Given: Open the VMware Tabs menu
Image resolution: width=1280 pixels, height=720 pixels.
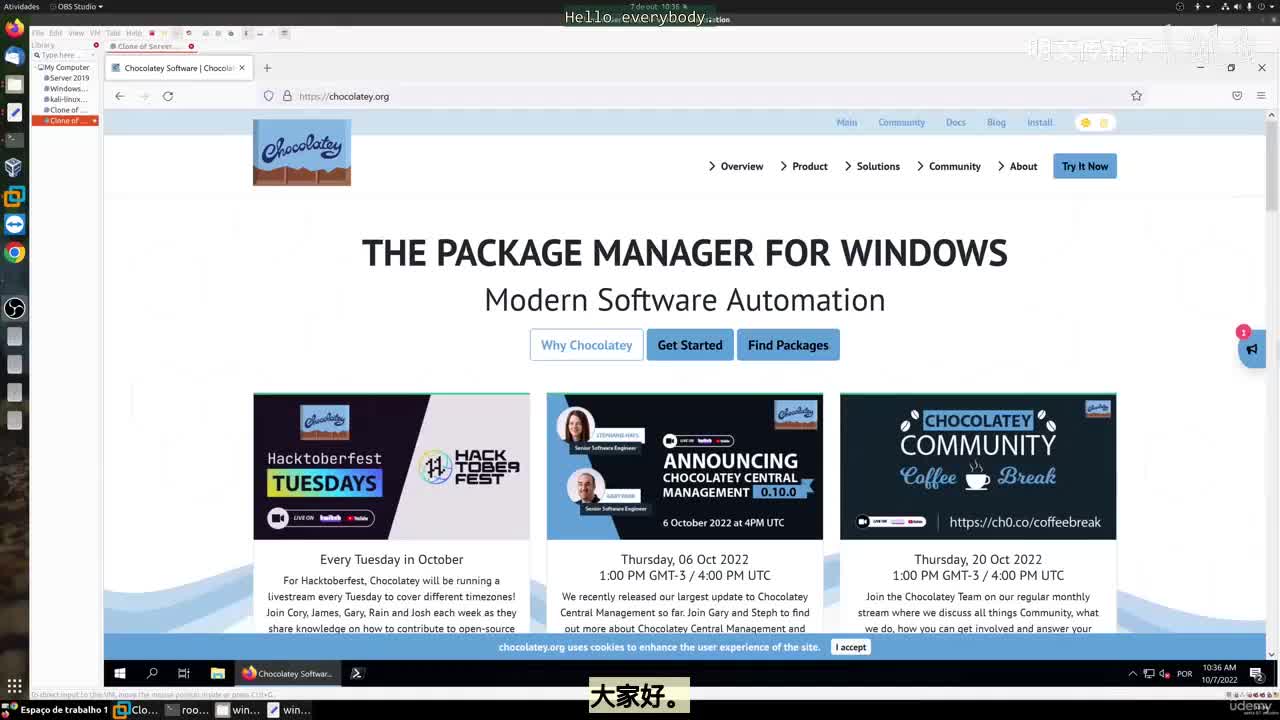Looking at the screenshot, I should (113, 33).
